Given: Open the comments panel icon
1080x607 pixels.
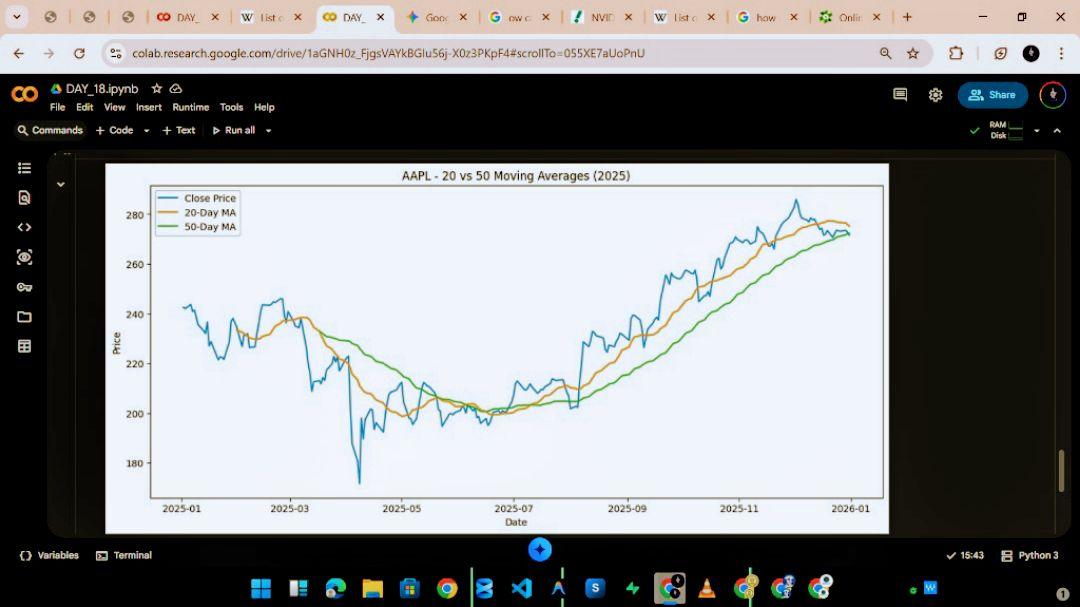Looking at the screenshot, I should 900,95.
